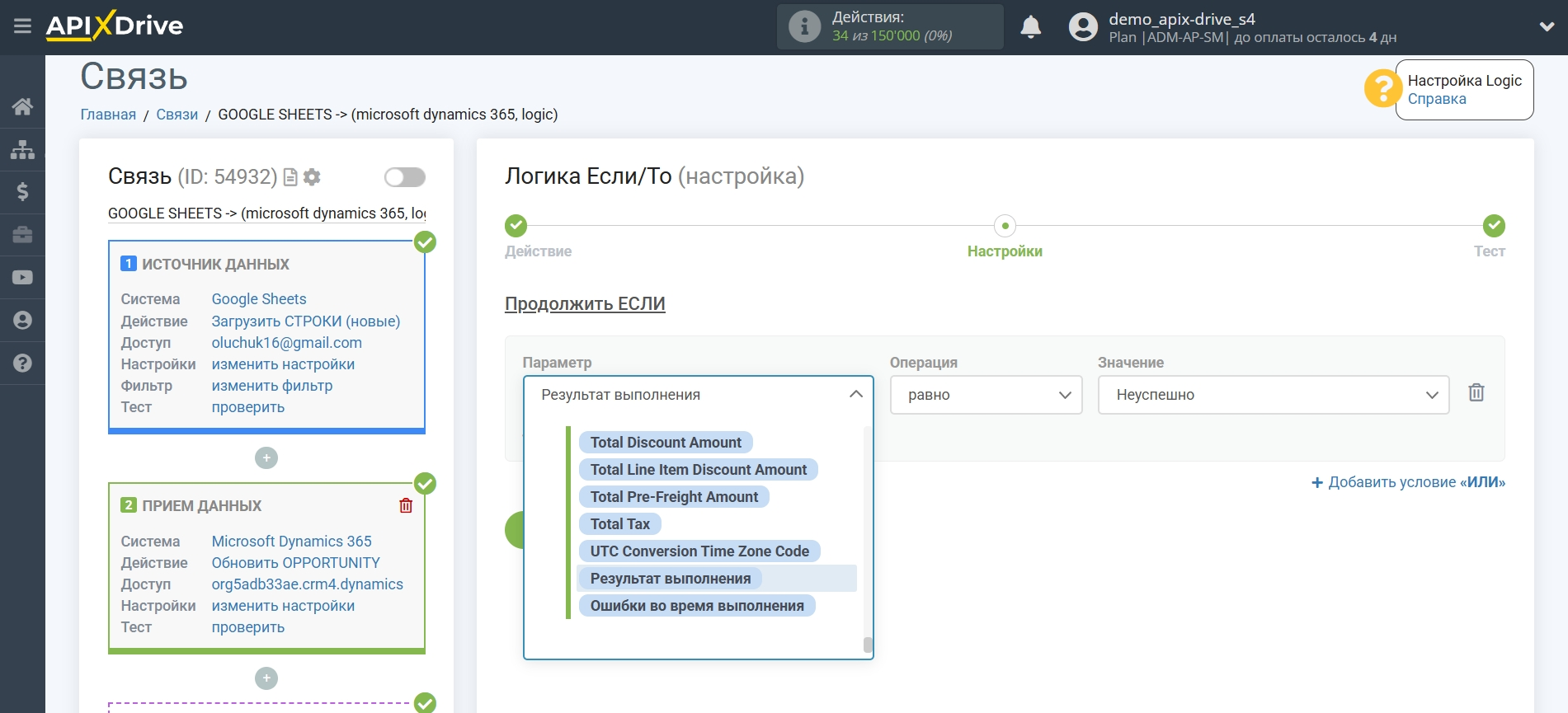1568x713 pixels.
Task: Select Результат выполнения option in list
Action: (671, 579)
